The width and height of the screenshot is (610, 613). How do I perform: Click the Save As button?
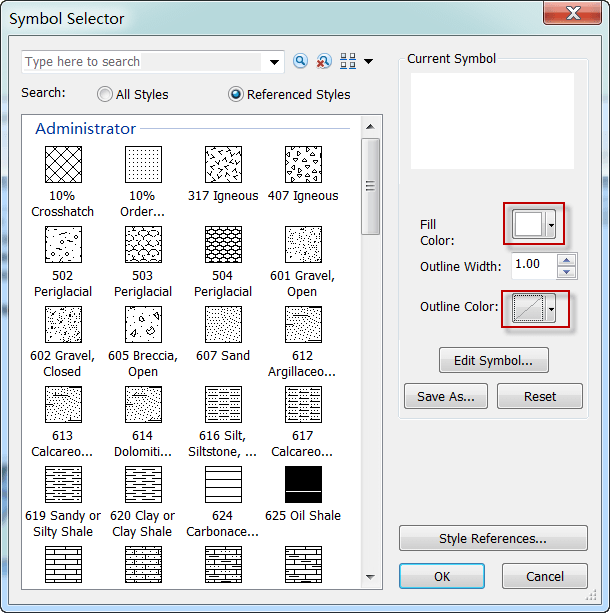tap(446, 396)
